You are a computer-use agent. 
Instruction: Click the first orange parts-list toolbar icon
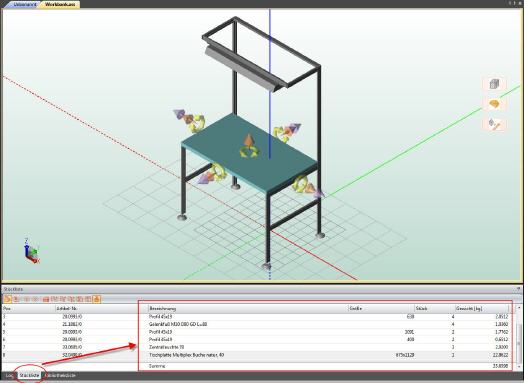(7, 299)
